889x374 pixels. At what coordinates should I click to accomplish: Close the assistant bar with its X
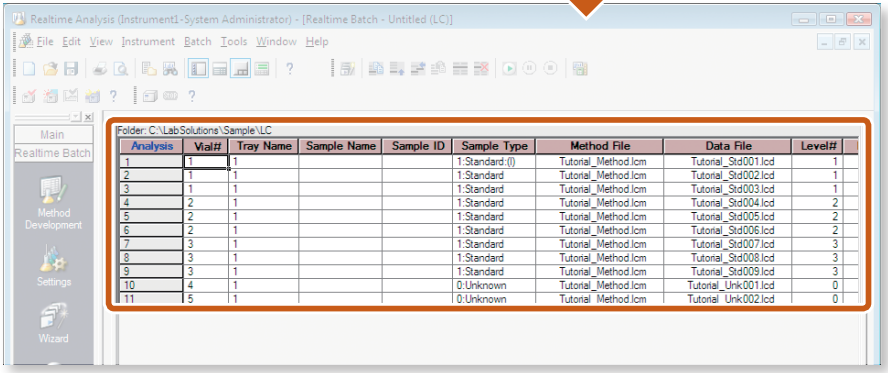tap(88, 117)
